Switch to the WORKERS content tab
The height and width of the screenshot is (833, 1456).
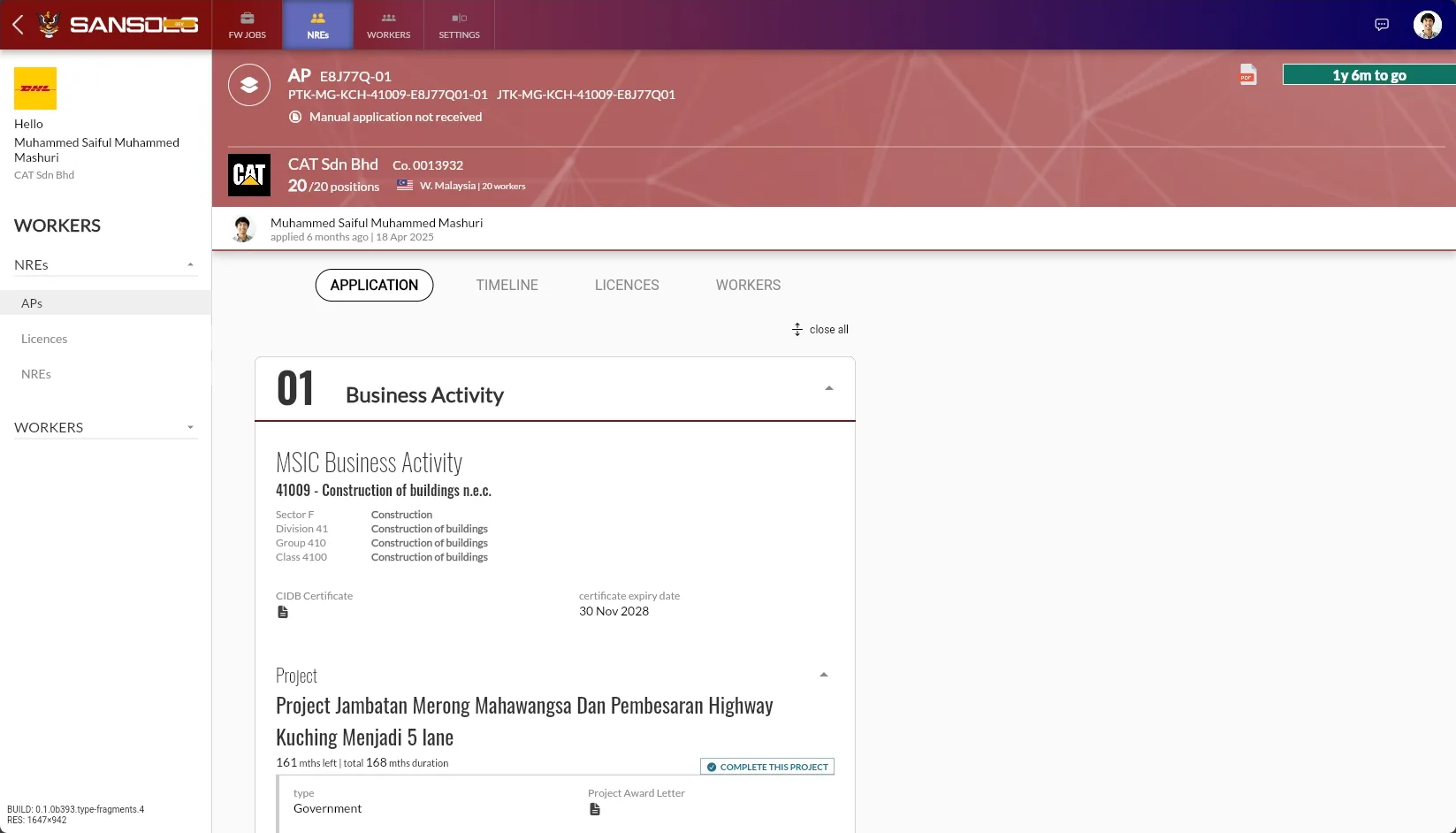click(x=749, y=285)
